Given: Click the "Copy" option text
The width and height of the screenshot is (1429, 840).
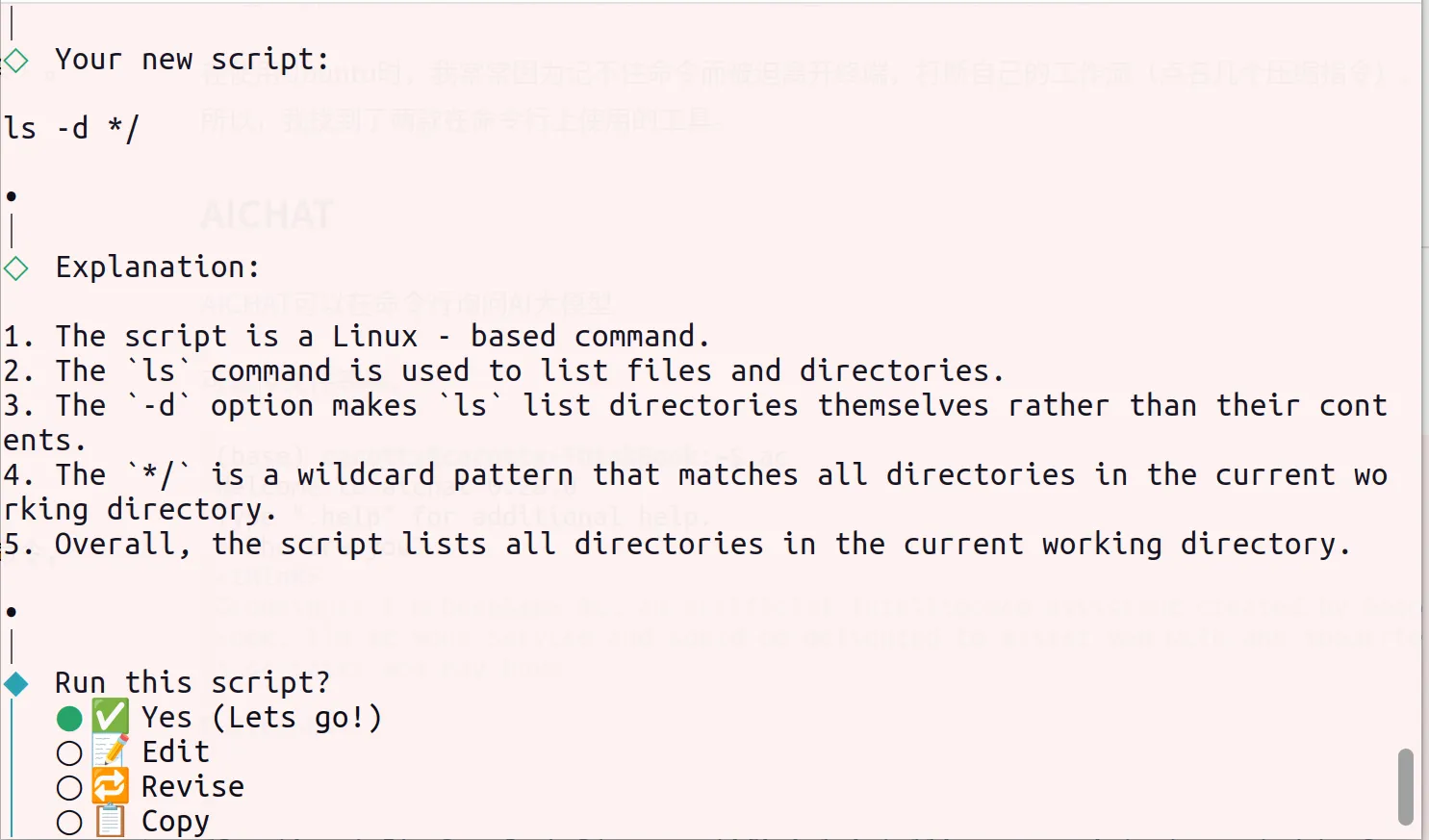Looking at the screenshot, I should [175, 821].
